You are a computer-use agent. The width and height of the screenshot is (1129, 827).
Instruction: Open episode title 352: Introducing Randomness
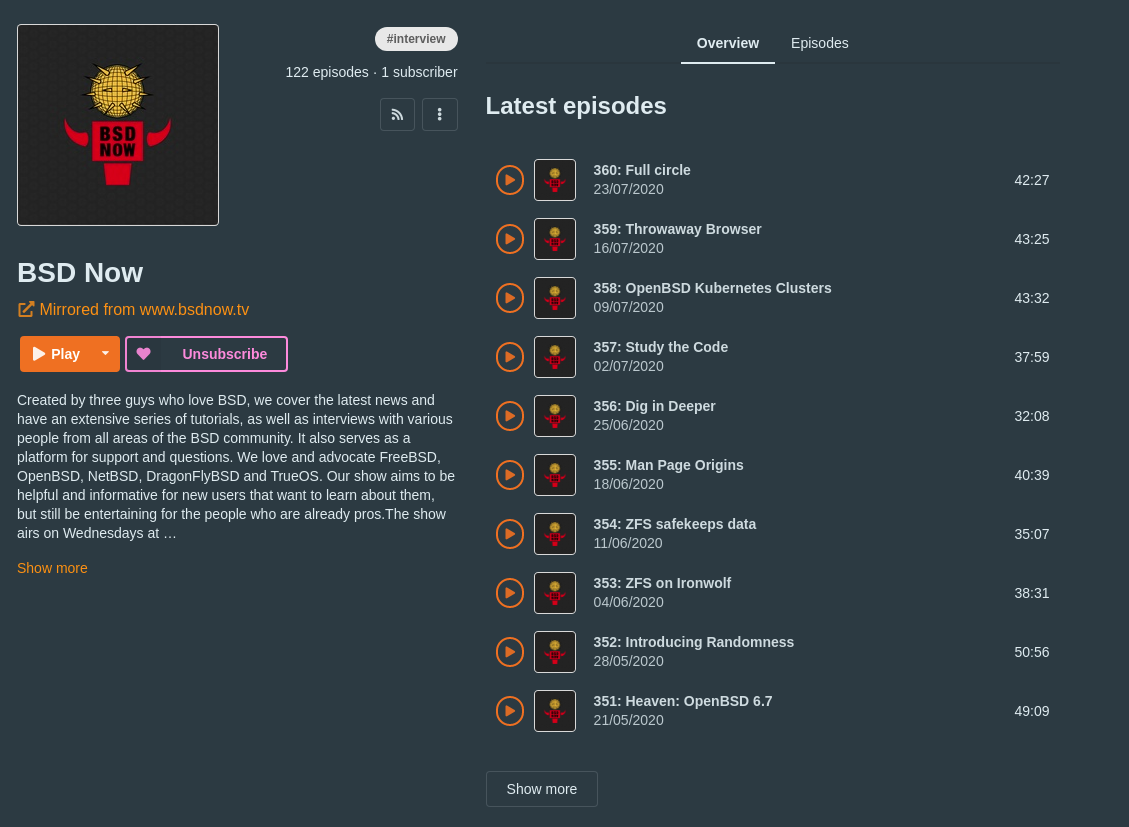pos(694,642)
